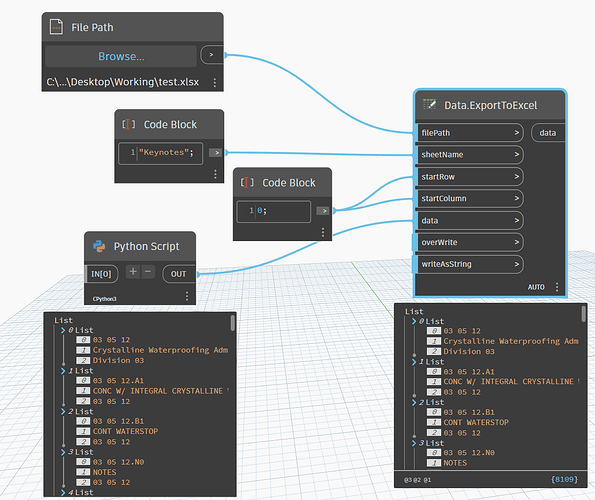Collapse the 1 List in ExportToExcel preview
Screen dimensions: 595x500
pyautogui.click(x=414, y=362)
